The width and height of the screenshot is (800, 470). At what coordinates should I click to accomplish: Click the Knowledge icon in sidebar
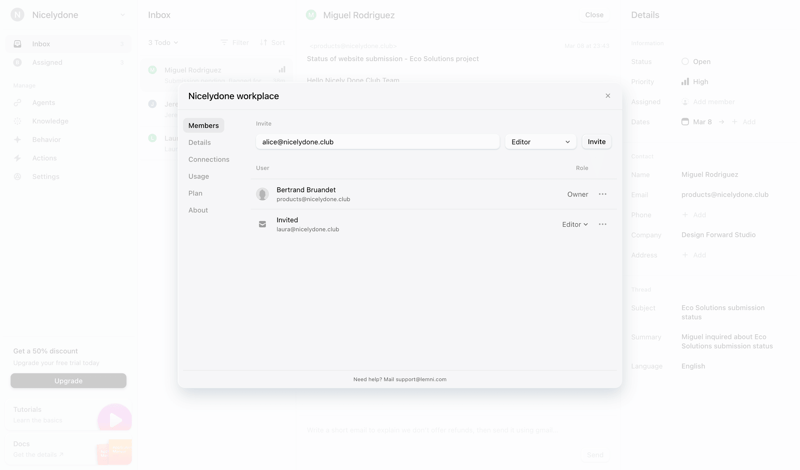coord(17,121)
